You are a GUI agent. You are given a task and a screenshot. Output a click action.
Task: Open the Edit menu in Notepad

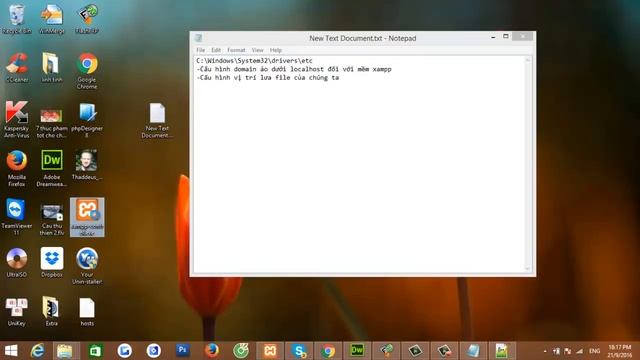[x=216, y=50]
